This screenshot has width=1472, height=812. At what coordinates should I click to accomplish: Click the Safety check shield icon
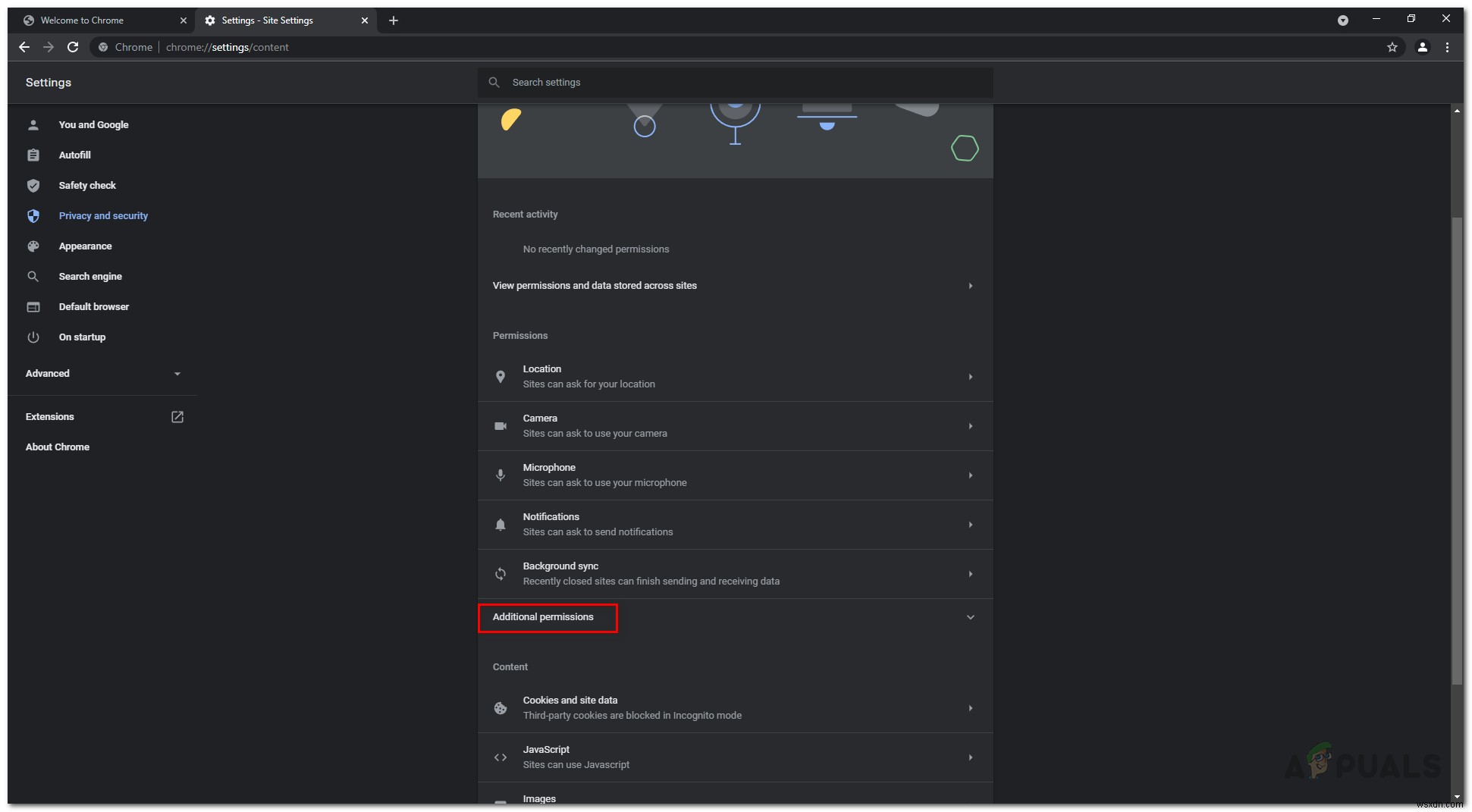(34, 186)
